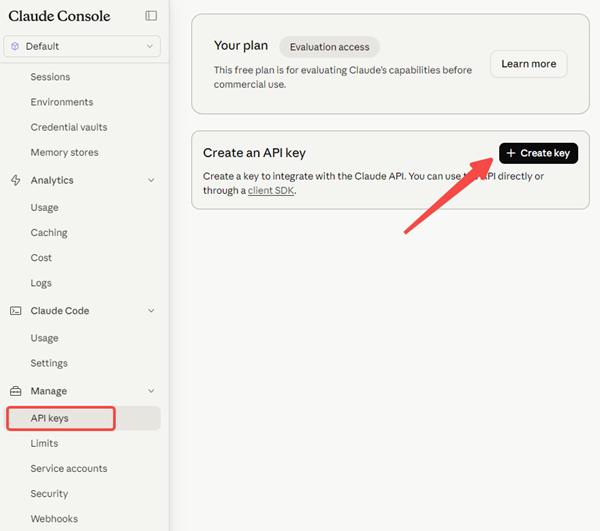Follow the client SDK link

pos(271,191)
